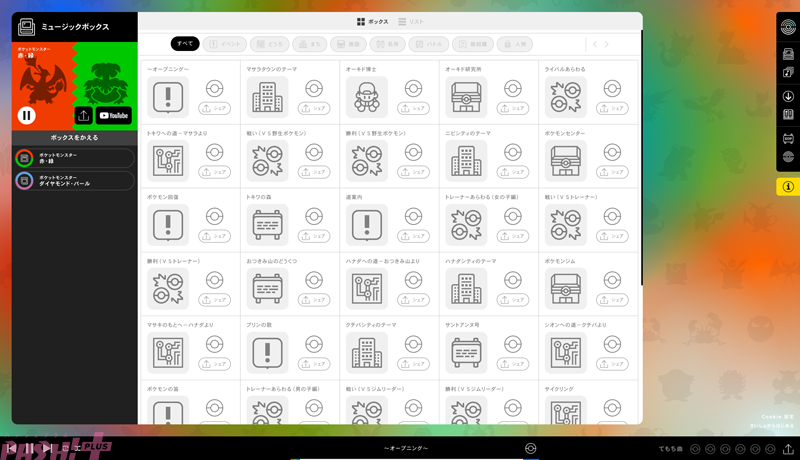Viewport: 800px width, 460px height.
Task: Click the share icon beside YouTube button
Action: tap(83, 116)
